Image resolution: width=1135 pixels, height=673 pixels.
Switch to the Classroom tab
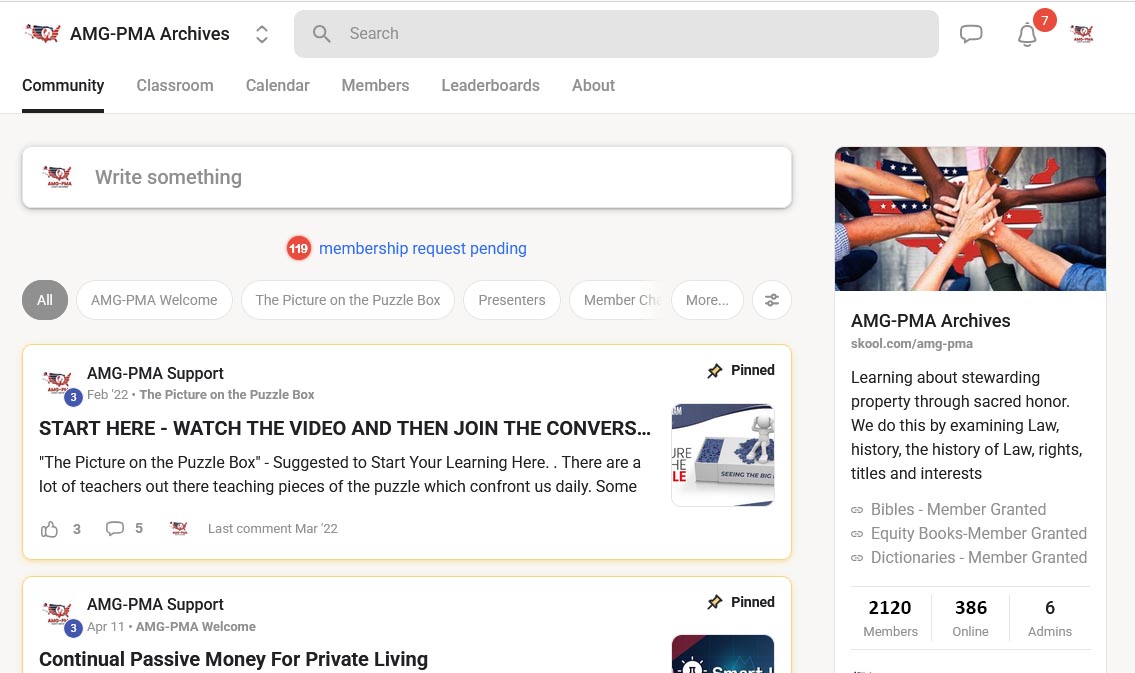(175, 86)
